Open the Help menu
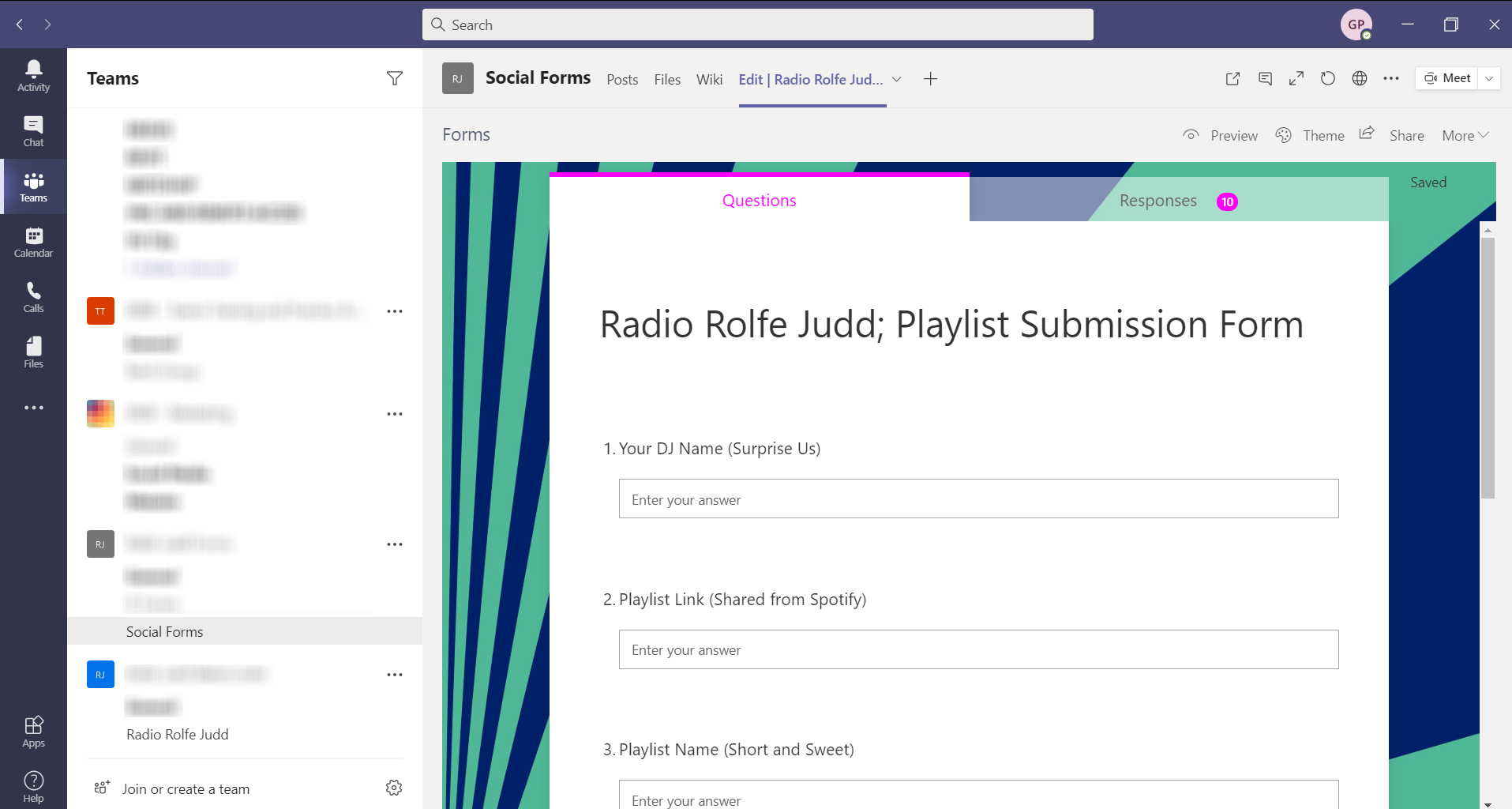This screenshot has width=1512, height=809. coord(33,787)
